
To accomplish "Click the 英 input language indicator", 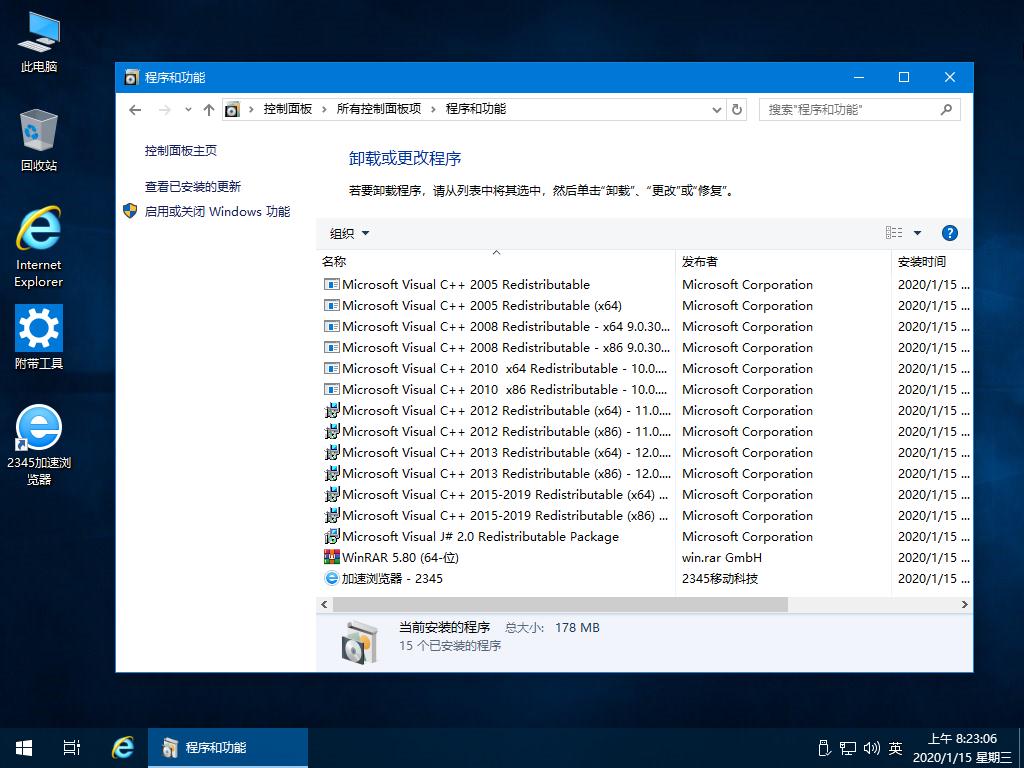I will click(895, 748).
